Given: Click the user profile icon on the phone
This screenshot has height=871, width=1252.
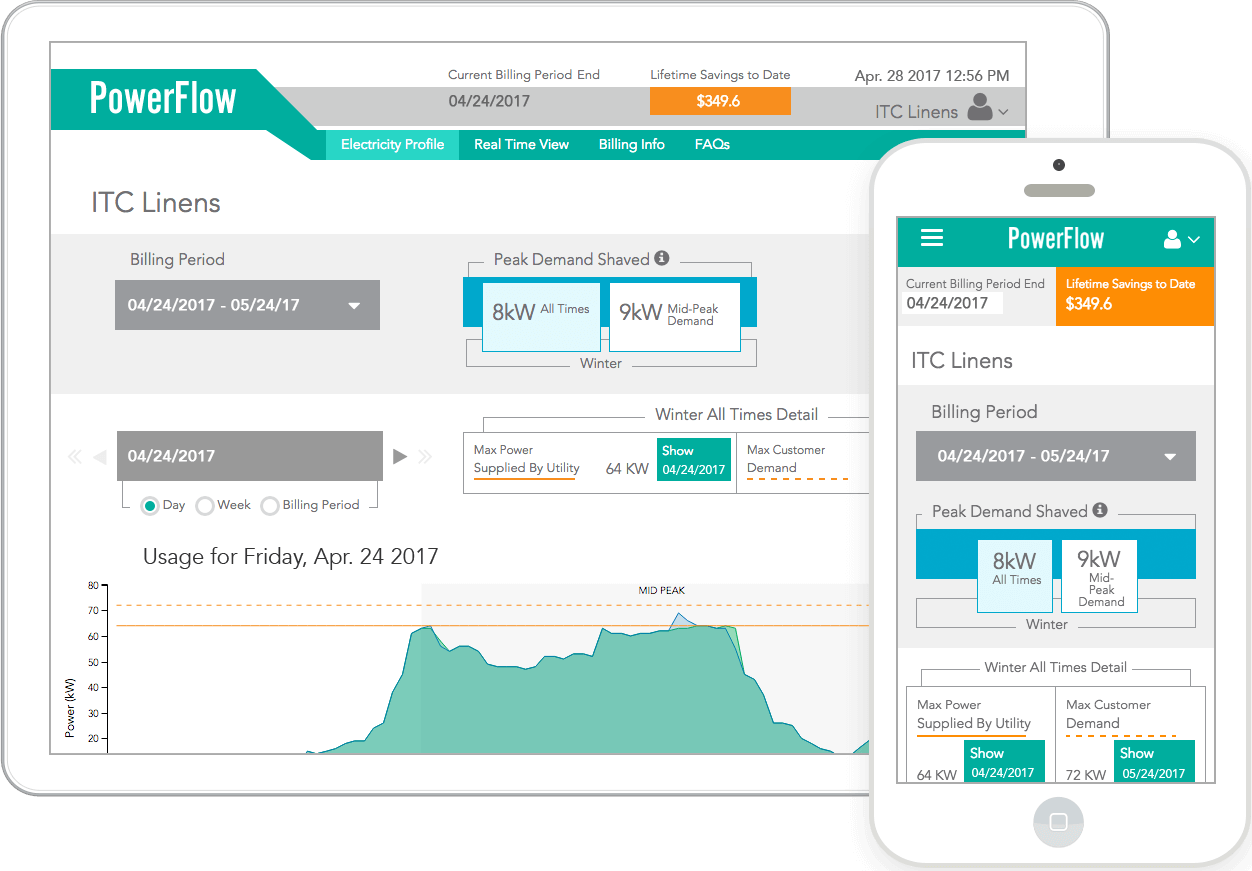Looking at the screenshot, I should 1173,240.
